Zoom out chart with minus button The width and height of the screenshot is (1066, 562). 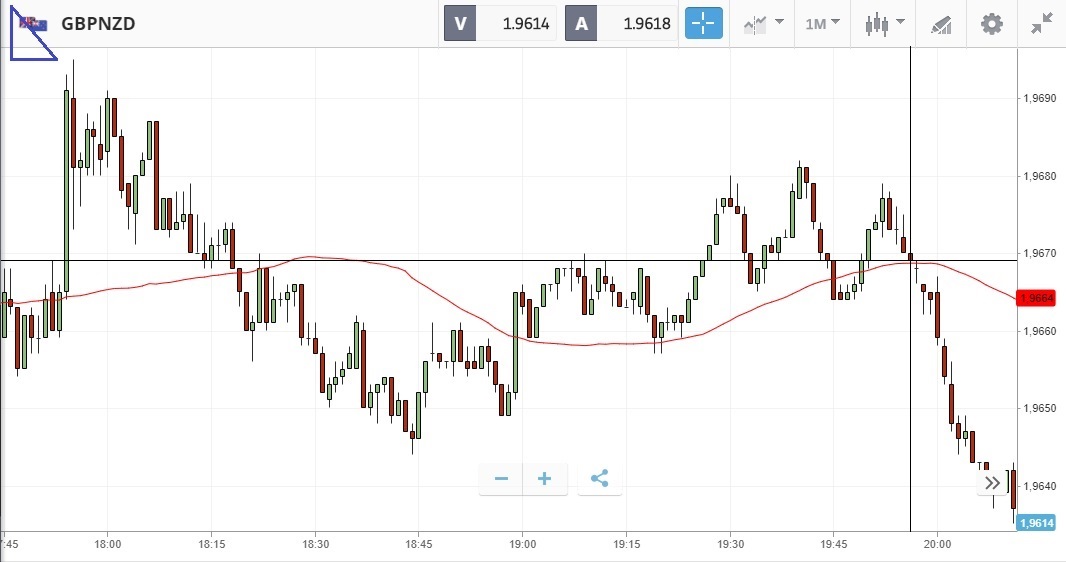click(x=502, y=479)
